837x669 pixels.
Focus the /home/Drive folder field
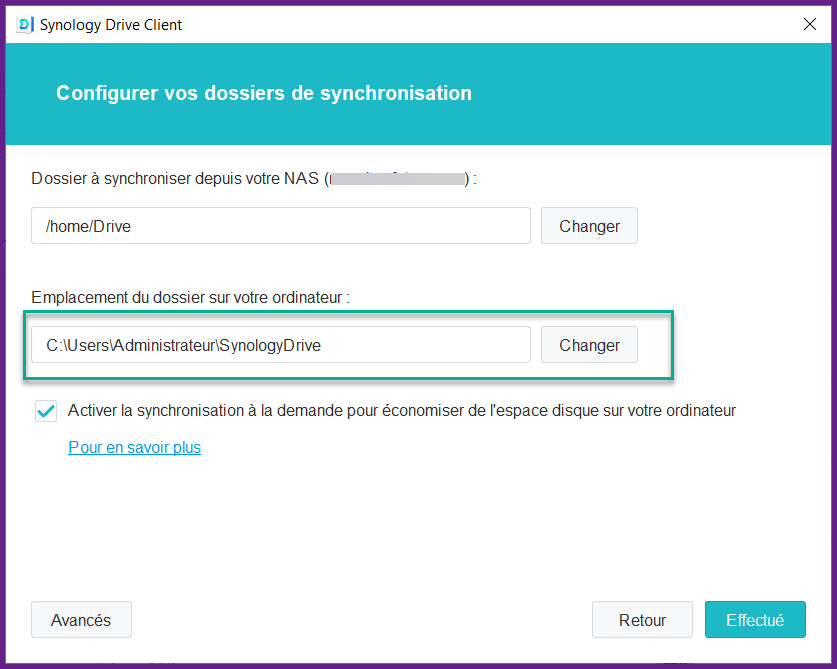(x=280, y=226)
